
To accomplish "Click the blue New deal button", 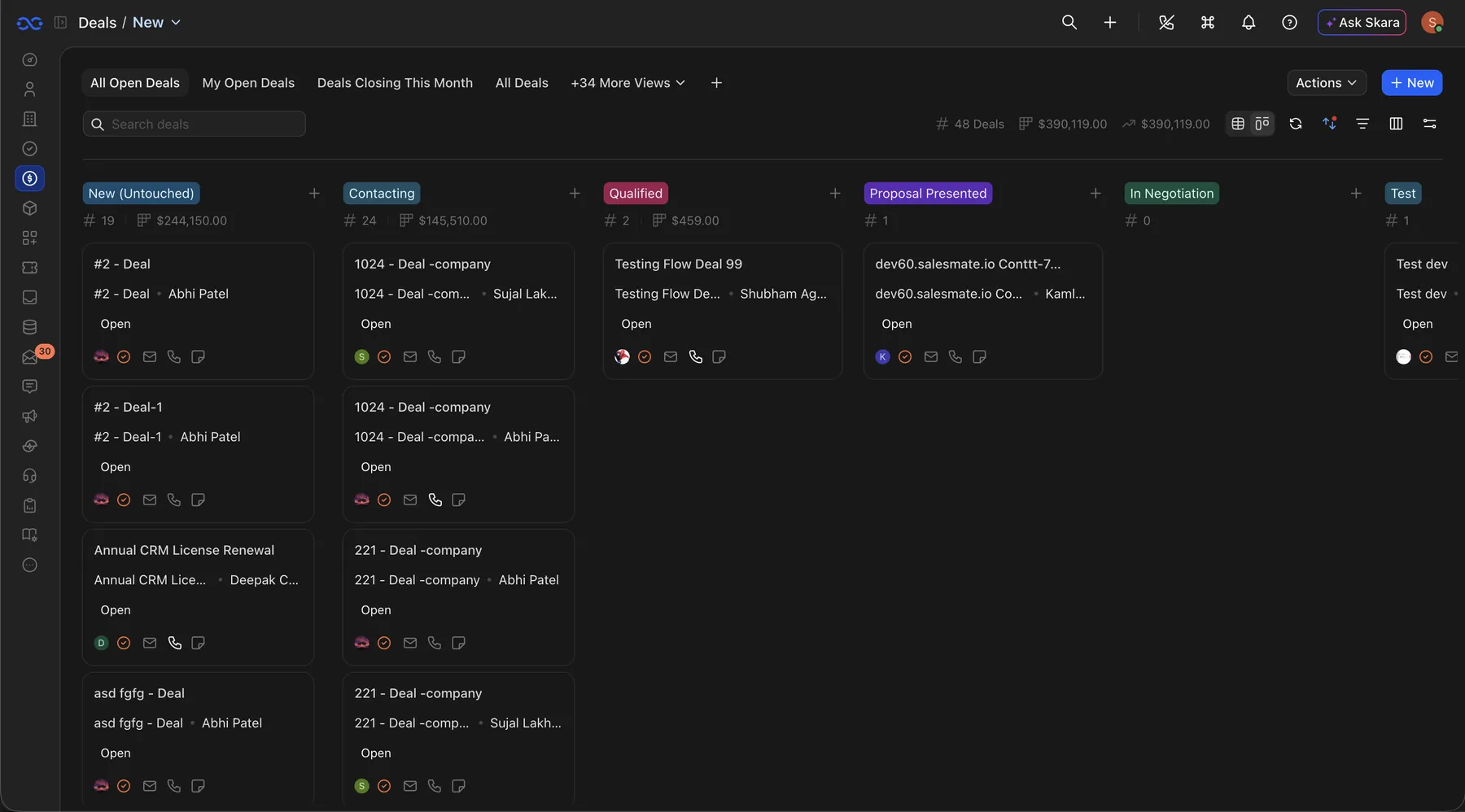I will [x=1412, y=83].
